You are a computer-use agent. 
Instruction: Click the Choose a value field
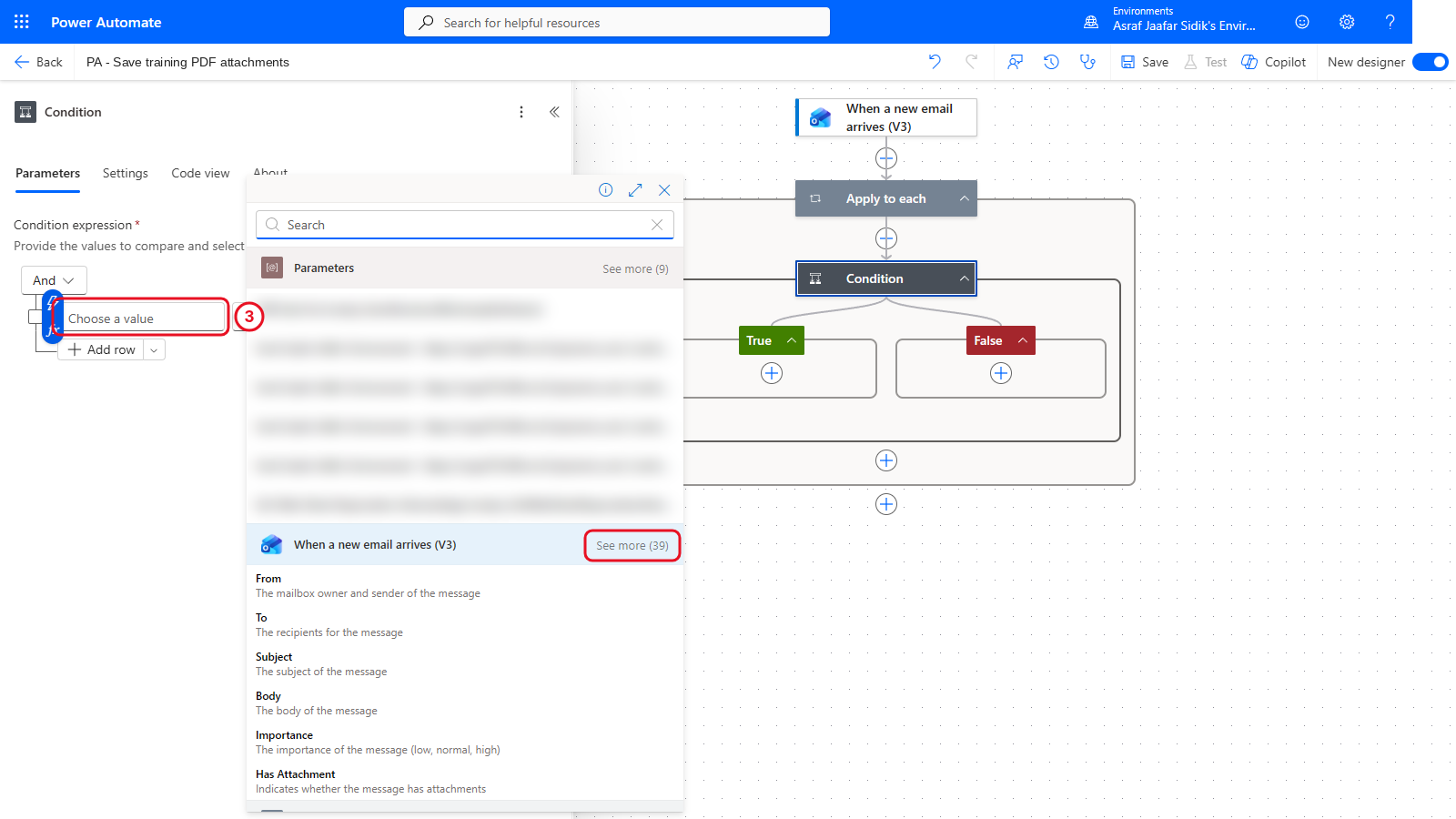pos(145,318)
